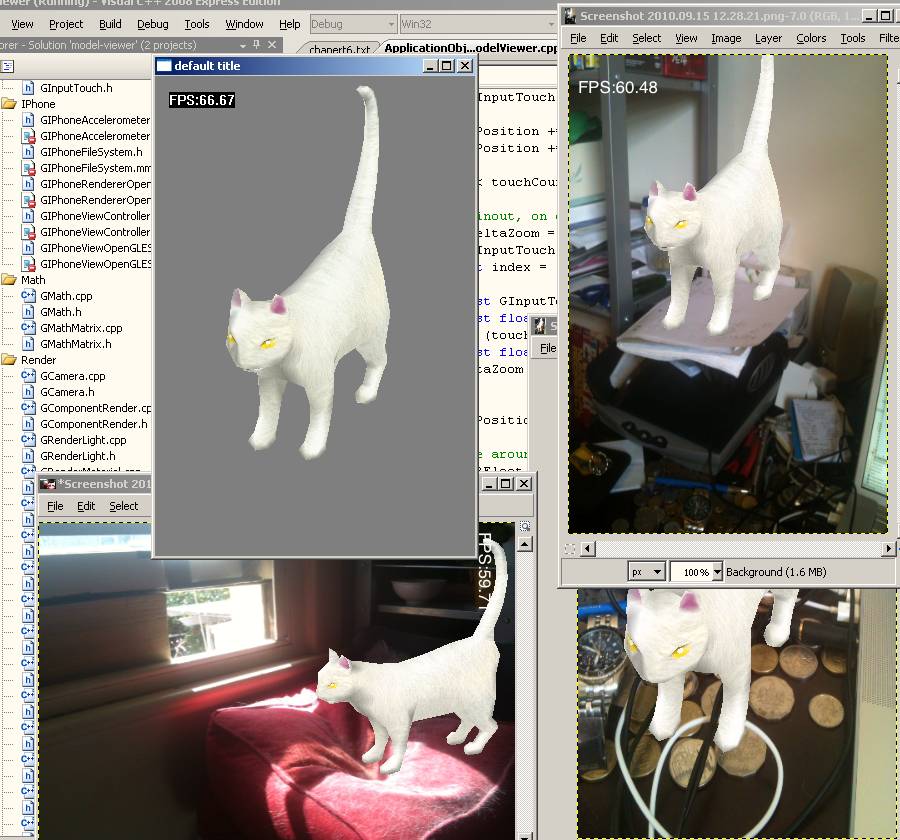The width and height of the screenshot is (900, 840).
Task: Open the Visual Studio Project menu
Action: tap(66, 24)
